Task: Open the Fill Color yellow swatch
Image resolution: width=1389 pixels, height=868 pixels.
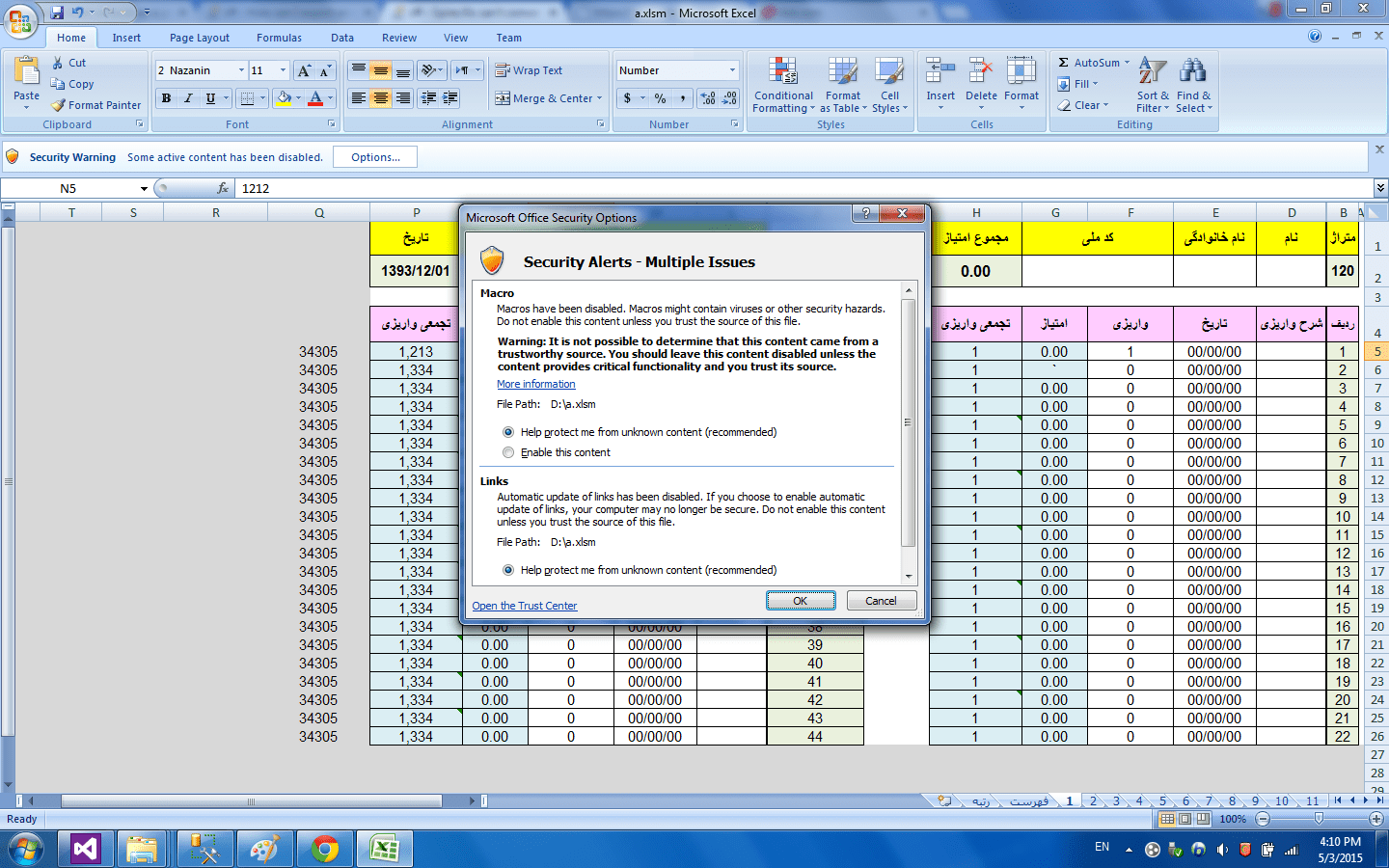Action: pos(284,98)
